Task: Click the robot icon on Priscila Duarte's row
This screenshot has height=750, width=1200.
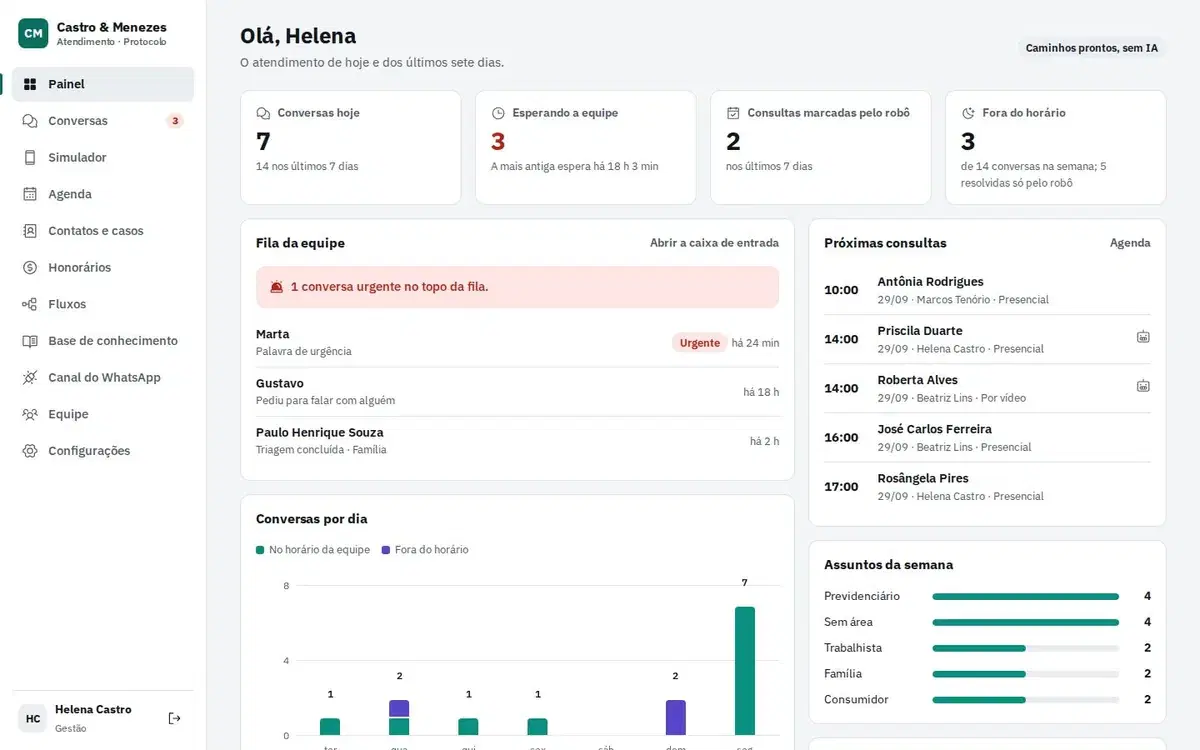Action: [x=1143, y=337]
